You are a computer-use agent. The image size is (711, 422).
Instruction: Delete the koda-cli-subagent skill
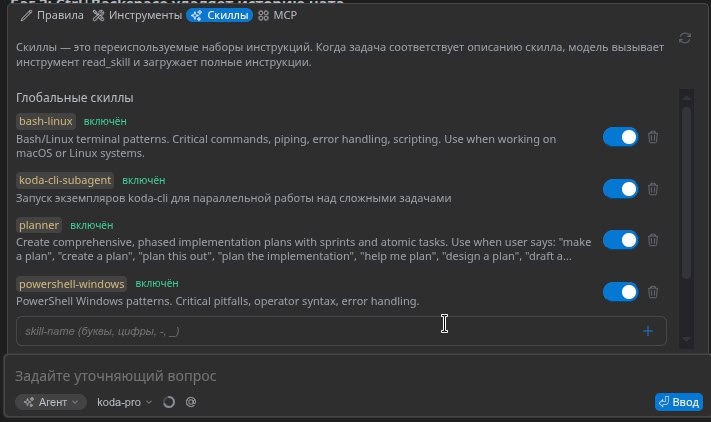tap(652, 189)
